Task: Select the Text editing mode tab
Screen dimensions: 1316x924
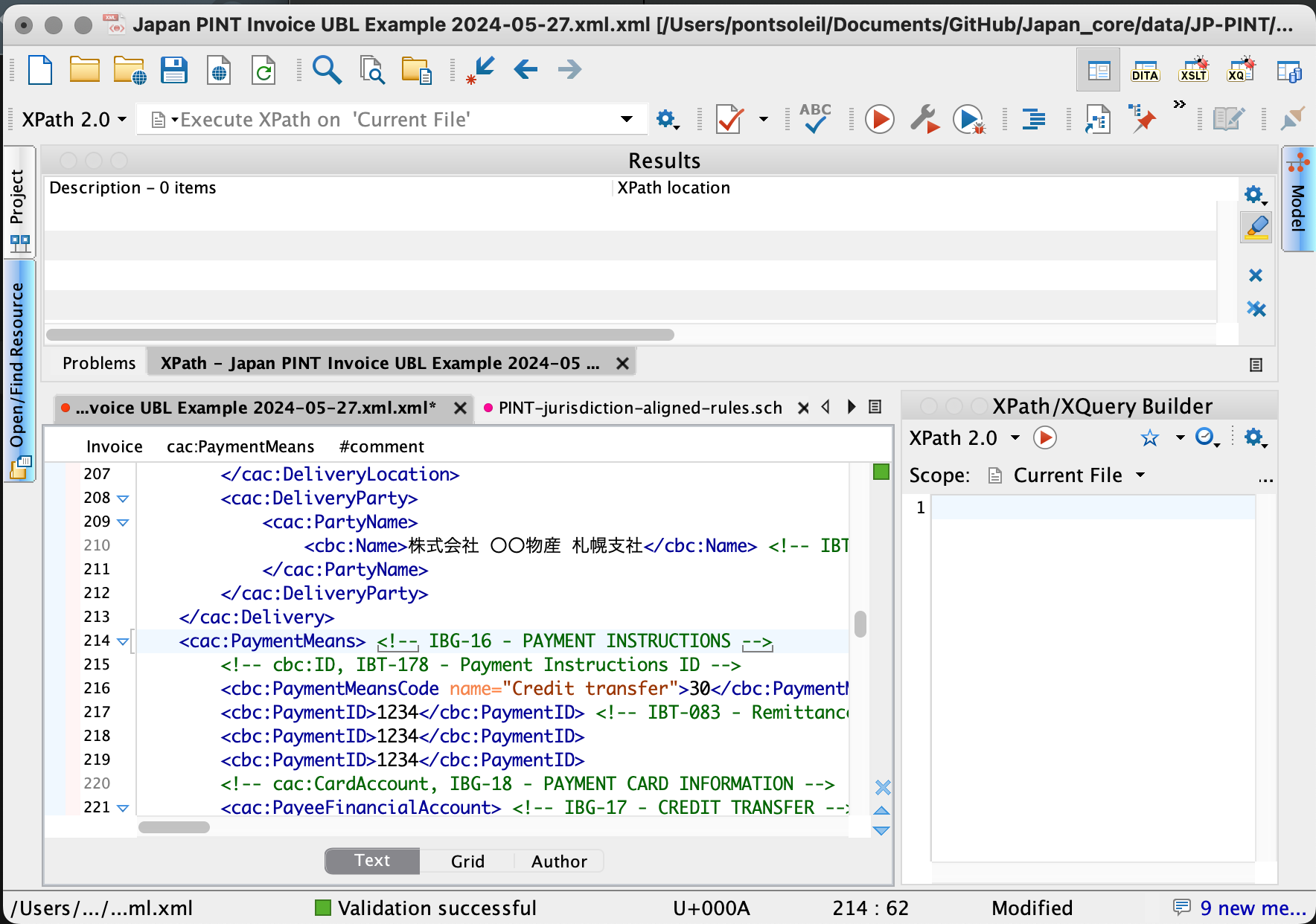Action: point(372,861)
